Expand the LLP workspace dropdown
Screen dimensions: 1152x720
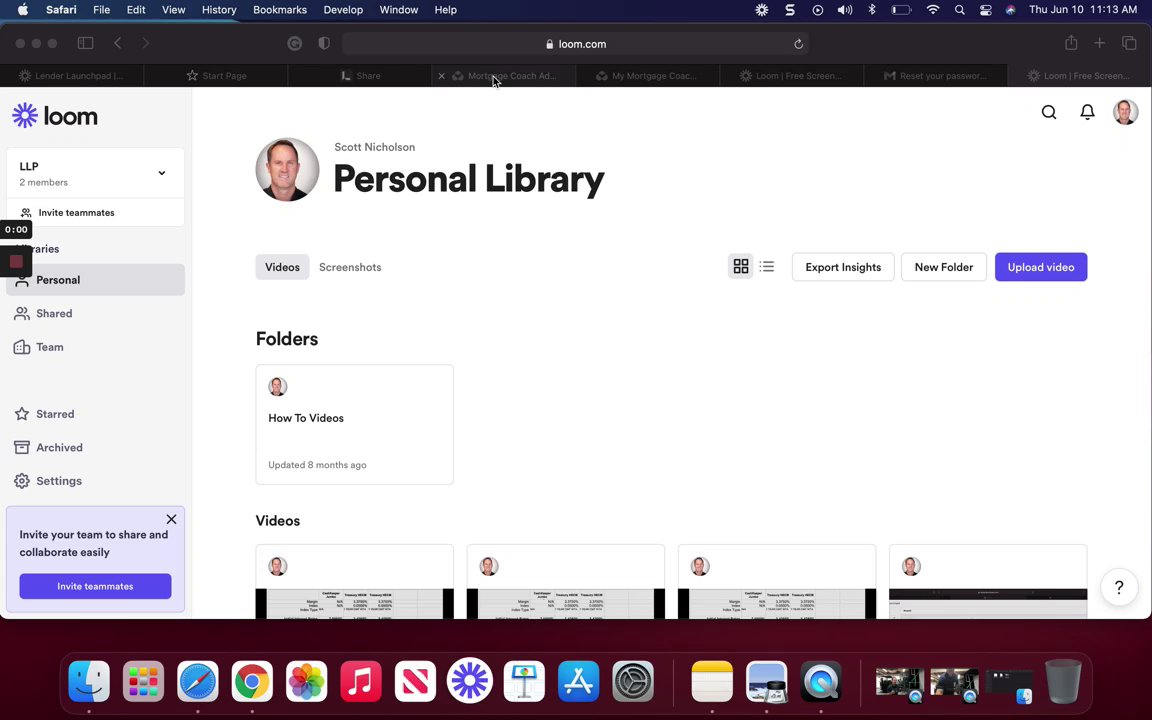point(162,173)
